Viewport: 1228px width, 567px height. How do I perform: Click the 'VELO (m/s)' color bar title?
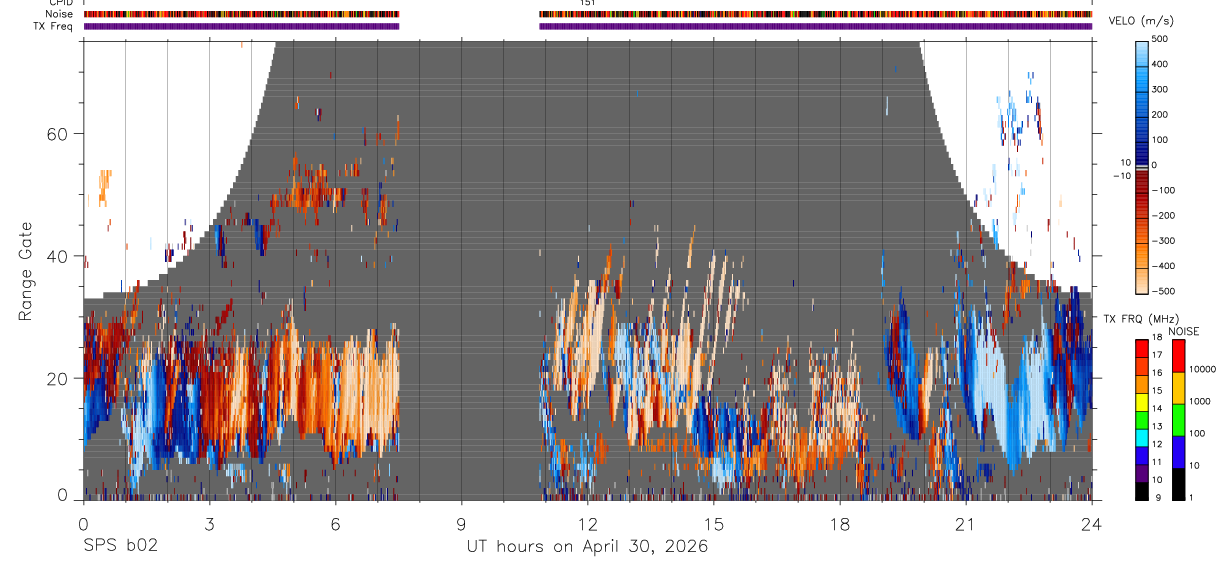pos(1142,21)
